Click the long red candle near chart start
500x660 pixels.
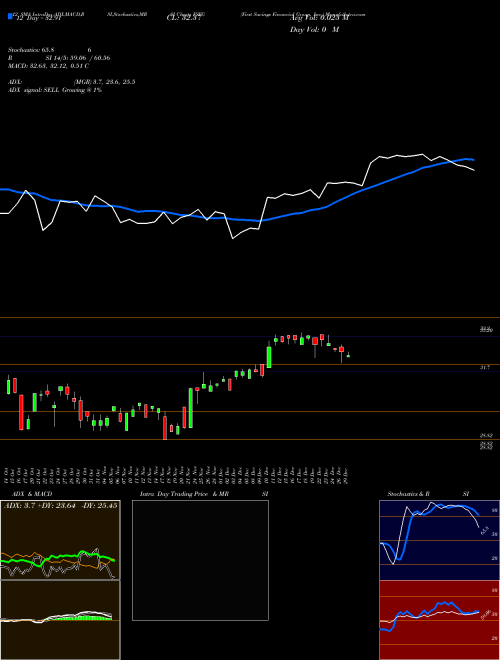pos(21,412)
